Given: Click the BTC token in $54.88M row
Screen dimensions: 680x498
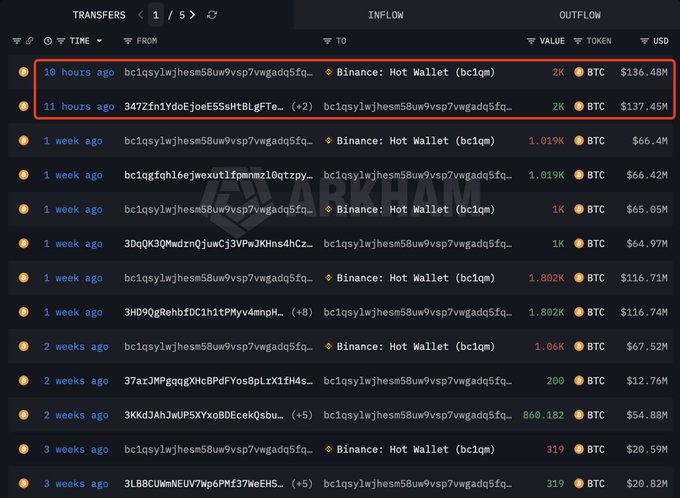Looking at the screenshot, I should [589, 415].
